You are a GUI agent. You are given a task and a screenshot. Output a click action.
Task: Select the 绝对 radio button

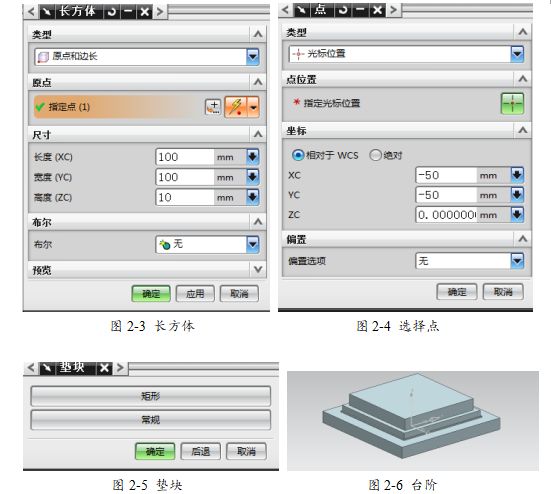[x=375, y=155]
